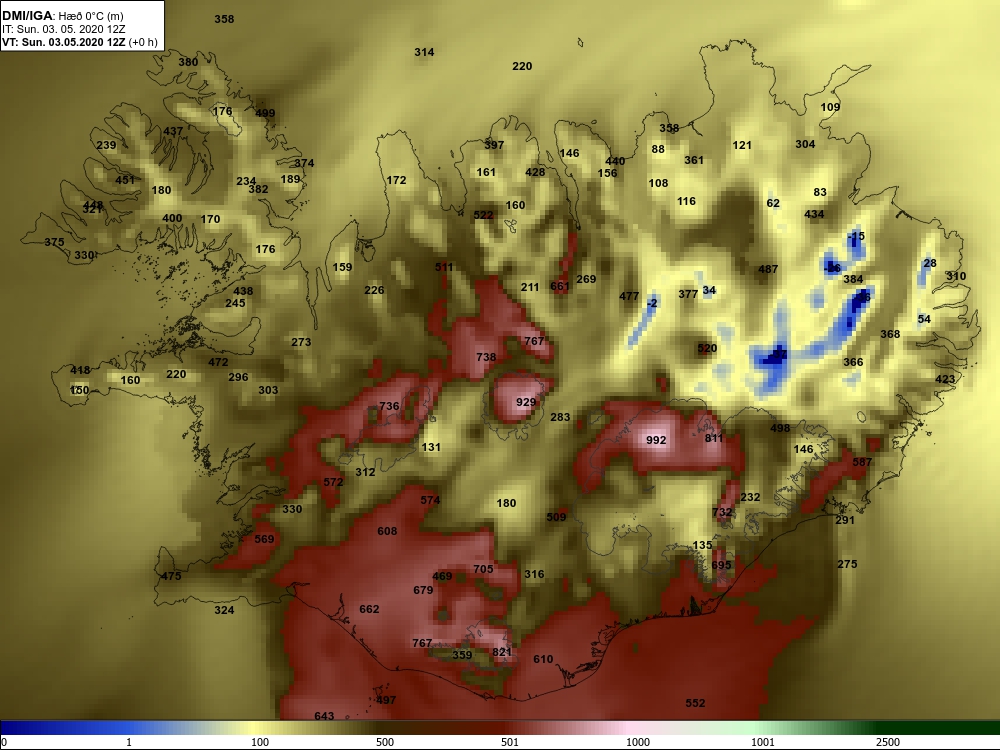Click the 477 value on the map
1000x750 pixels.
click(629, 296)
